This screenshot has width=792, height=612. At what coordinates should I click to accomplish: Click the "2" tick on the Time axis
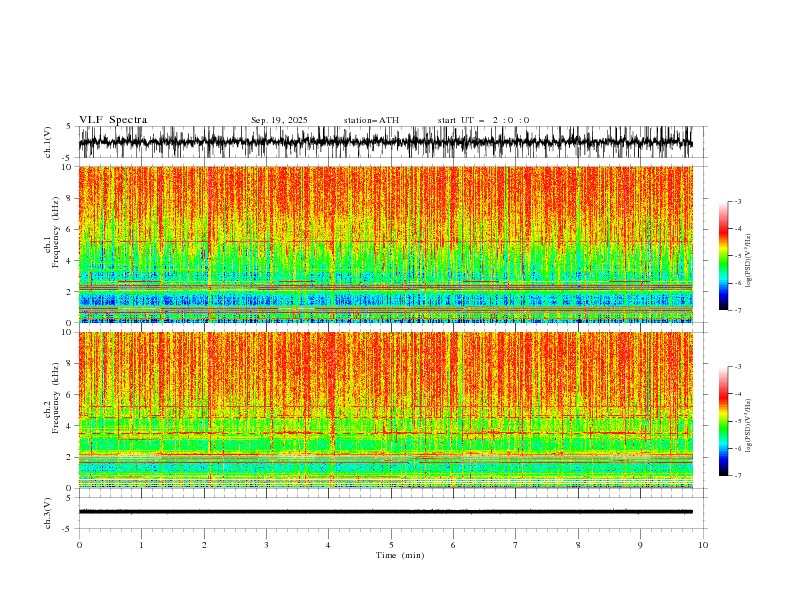pos(204,545)
